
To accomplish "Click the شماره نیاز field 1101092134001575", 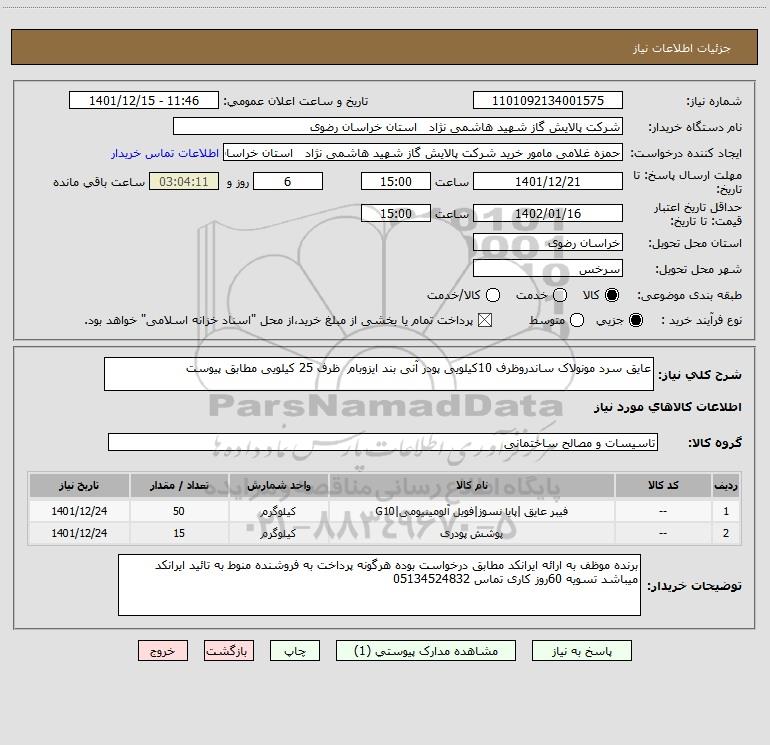I will [x=548, y=101].
